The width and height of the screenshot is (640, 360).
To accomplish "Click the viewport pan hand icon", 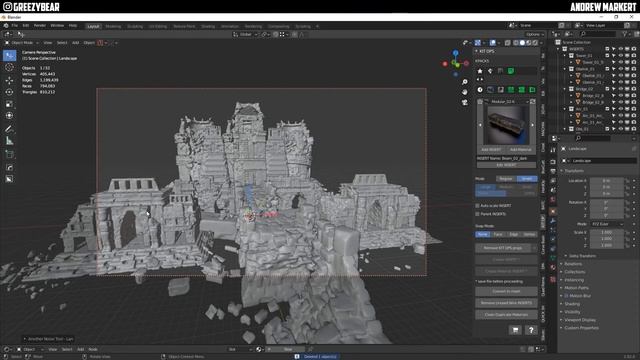I will [x=465, y=92].
